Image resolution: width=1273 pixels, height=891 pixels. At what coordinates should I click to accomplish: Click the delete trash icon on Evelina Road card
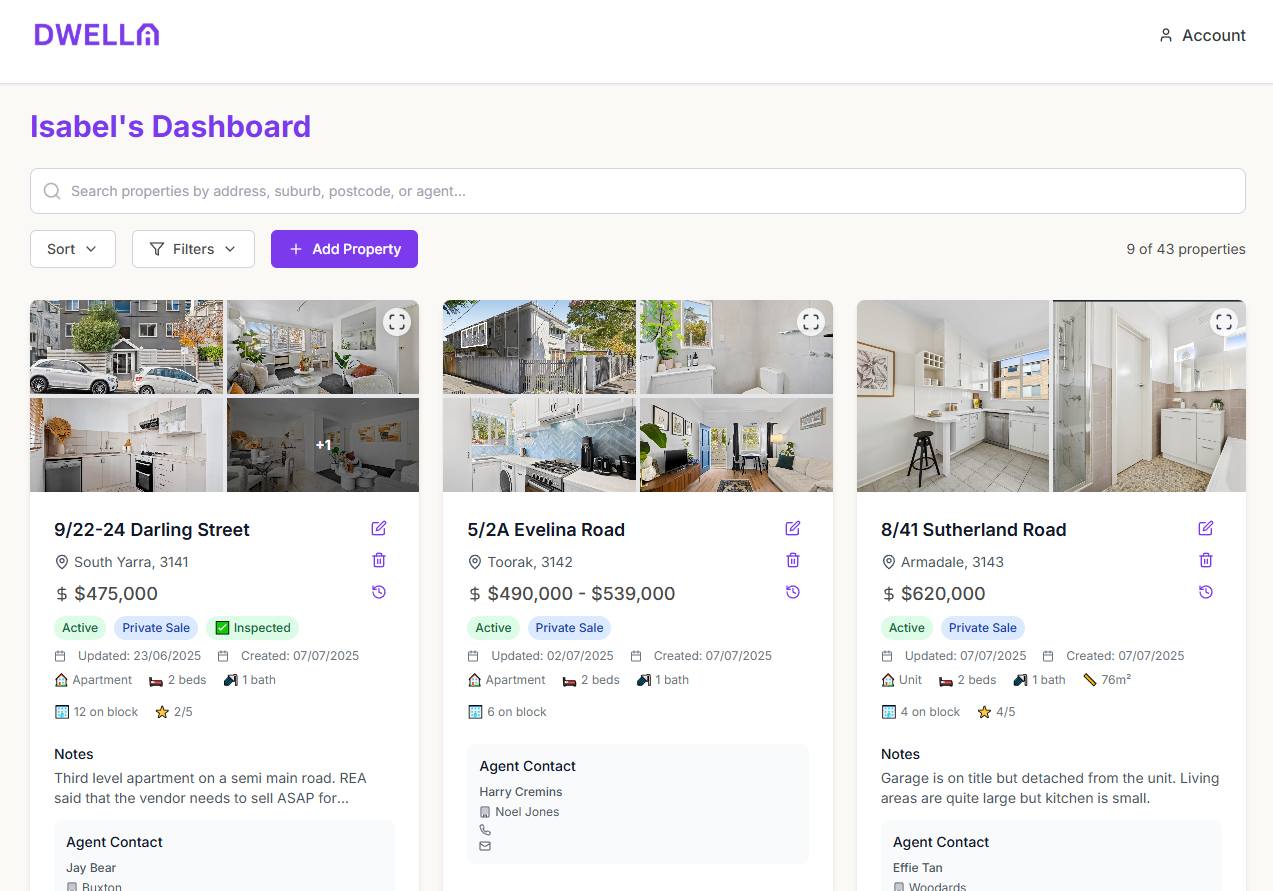click(x=792, y=560)
